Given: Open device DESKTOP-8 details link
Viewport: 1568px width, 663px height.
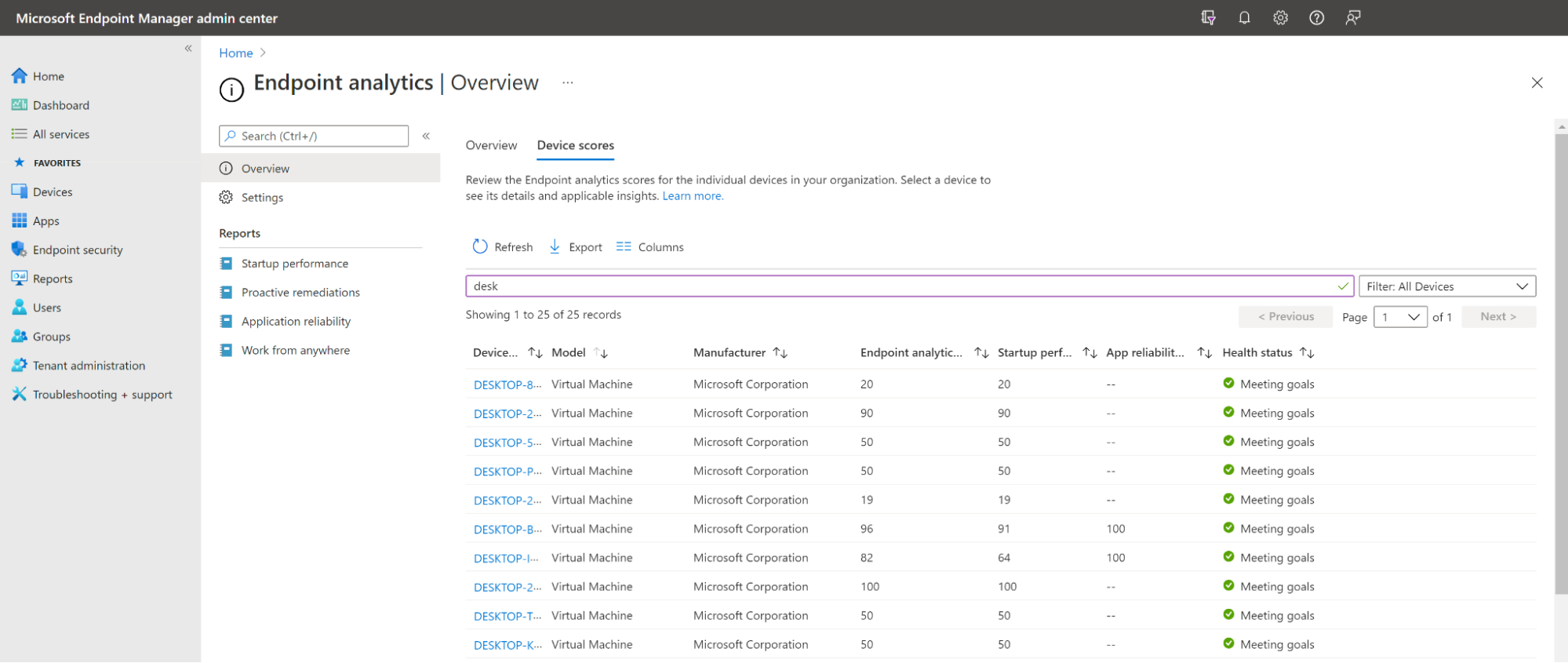Looking at the screenshot, I should tap(508, 385).
